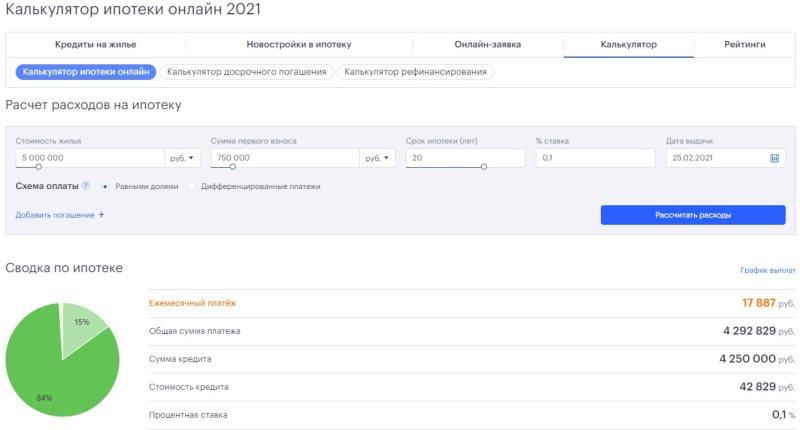800x430 pixels.
Task: Select Калькулятор рефинансирования pill
Action: pos(415,72)
